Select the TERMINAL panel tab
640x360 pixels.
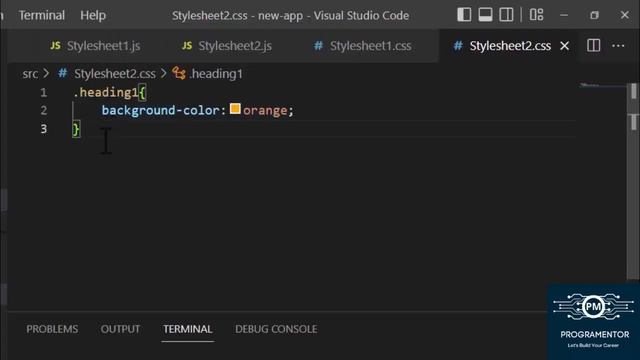tap(187, 329)
